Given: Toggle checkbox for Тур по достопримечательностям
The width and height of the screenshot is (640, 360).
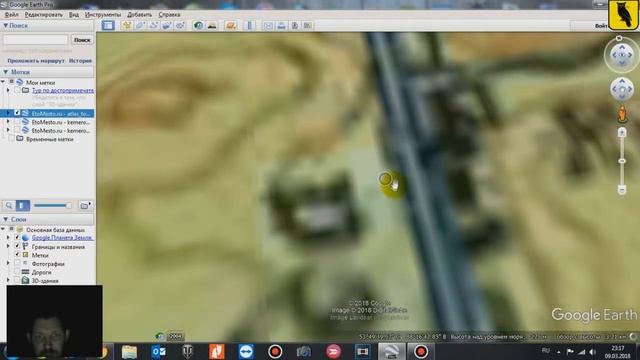Looking at the screenshot, I should click(17, 90).
